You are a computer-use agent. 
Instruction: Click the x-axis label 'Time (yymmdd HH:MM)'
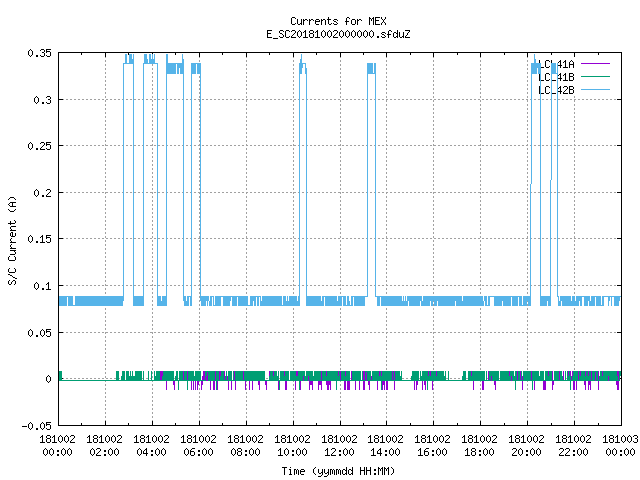[338, 471]
